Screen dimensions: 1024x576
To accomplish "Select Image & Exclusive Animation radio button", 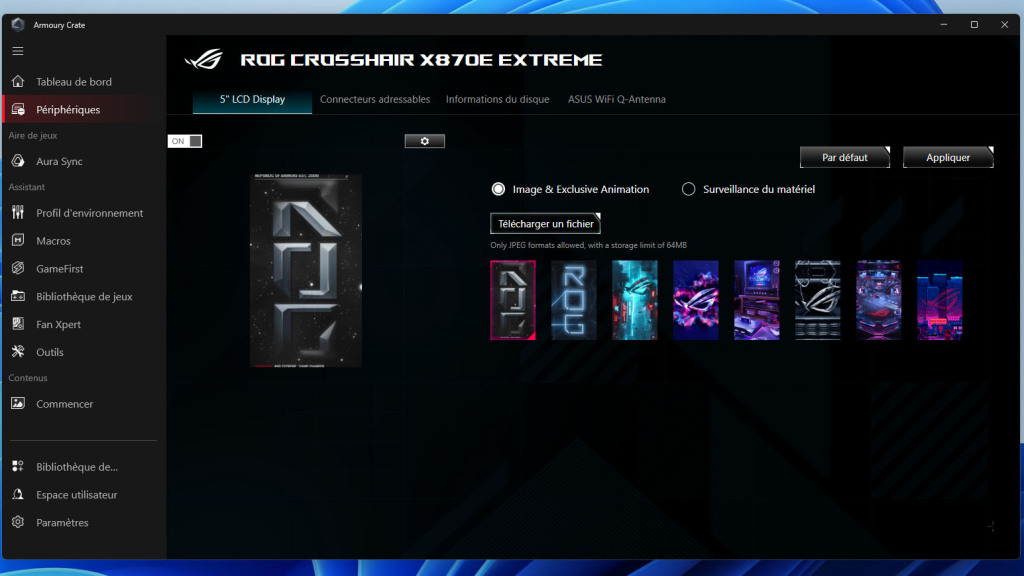I will point(498,189).
